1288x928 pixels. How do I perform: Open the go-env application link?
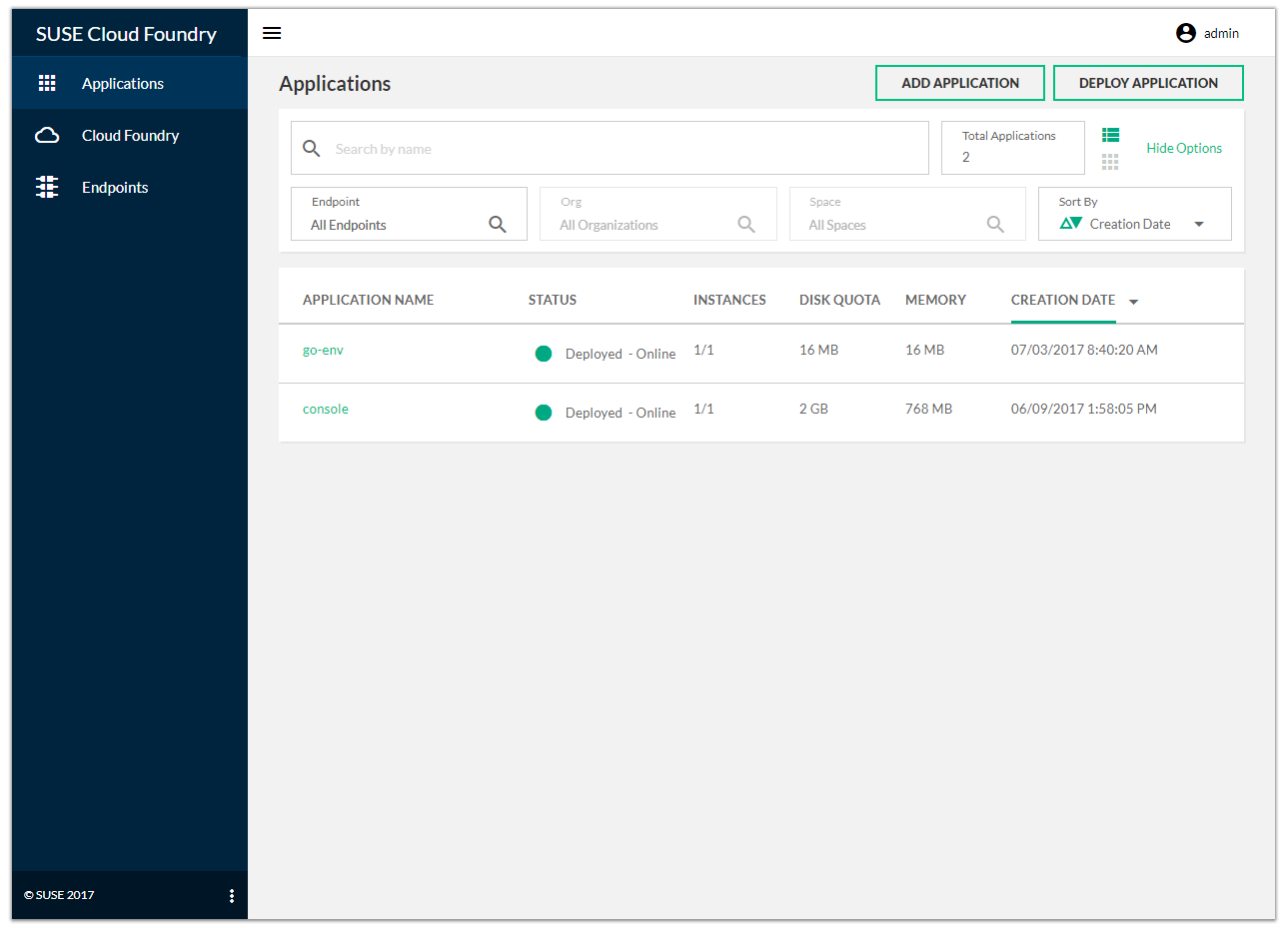323,350
